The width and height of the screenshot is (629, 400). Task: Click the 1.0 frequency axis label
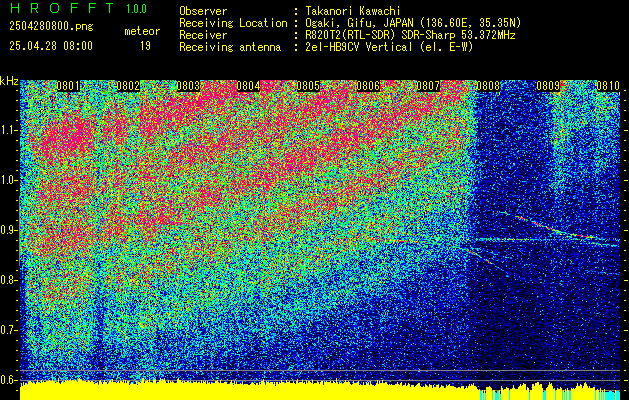coord(8,180)
